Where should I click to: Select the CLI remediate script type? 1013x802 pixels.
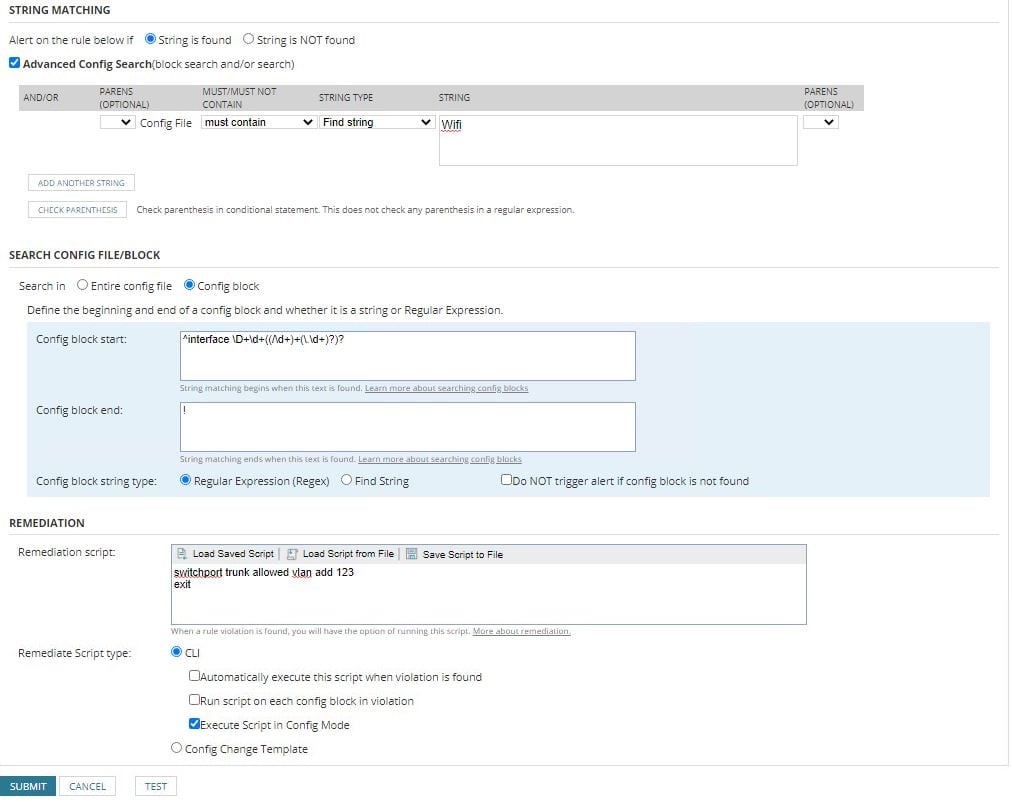pyautogui.click(x=176, y=651)
